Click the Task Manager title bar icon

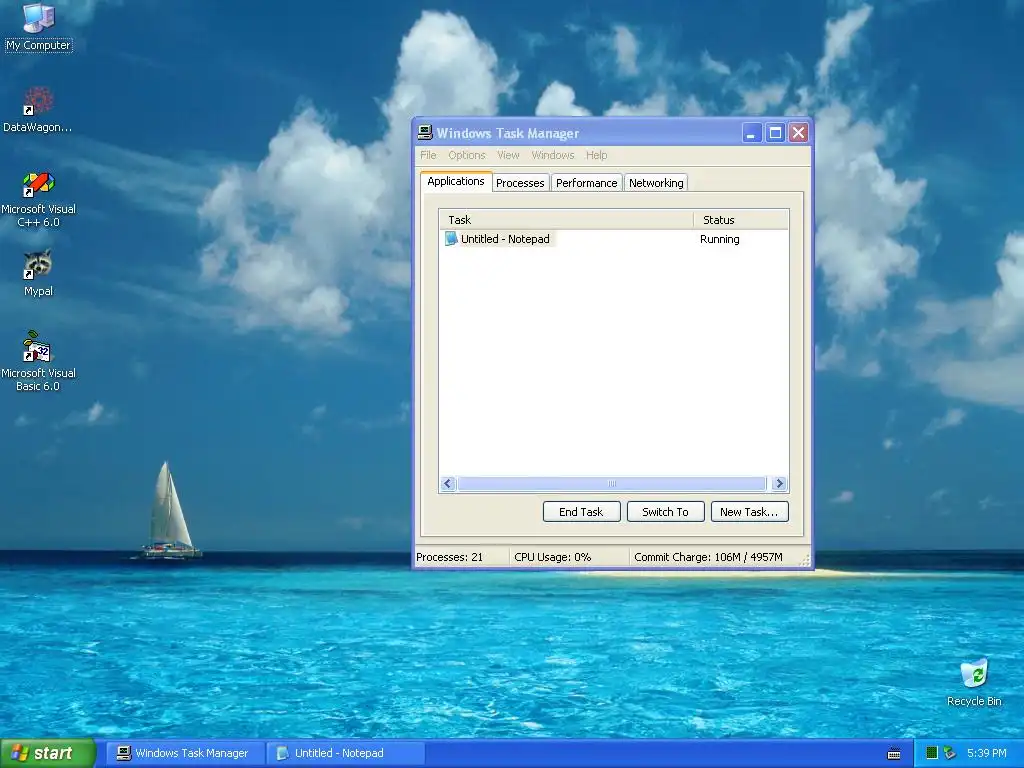[x=425, y=133]
